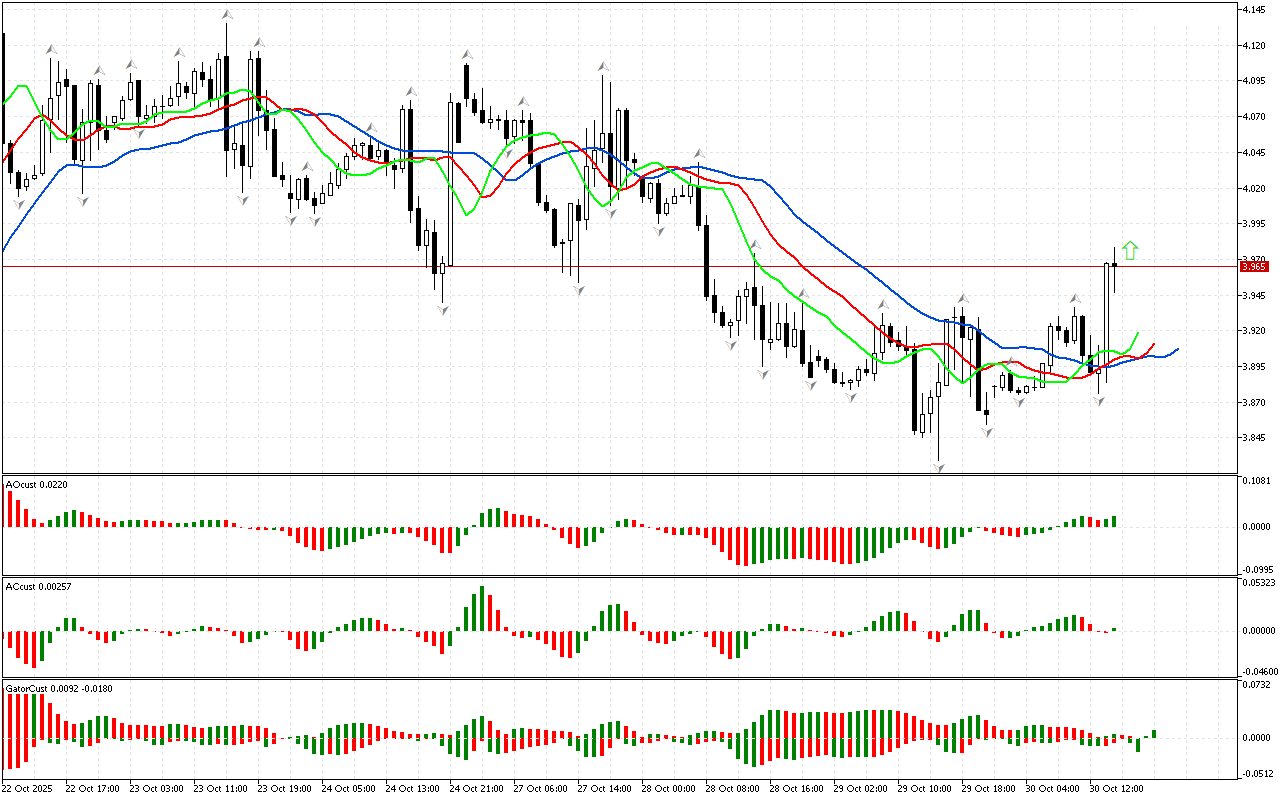Select the AOcust 0.0220 indicator label
Image resolution: width=1280 pixels, height=800 pixels.
pyautogui.click(x=37, y=485)
